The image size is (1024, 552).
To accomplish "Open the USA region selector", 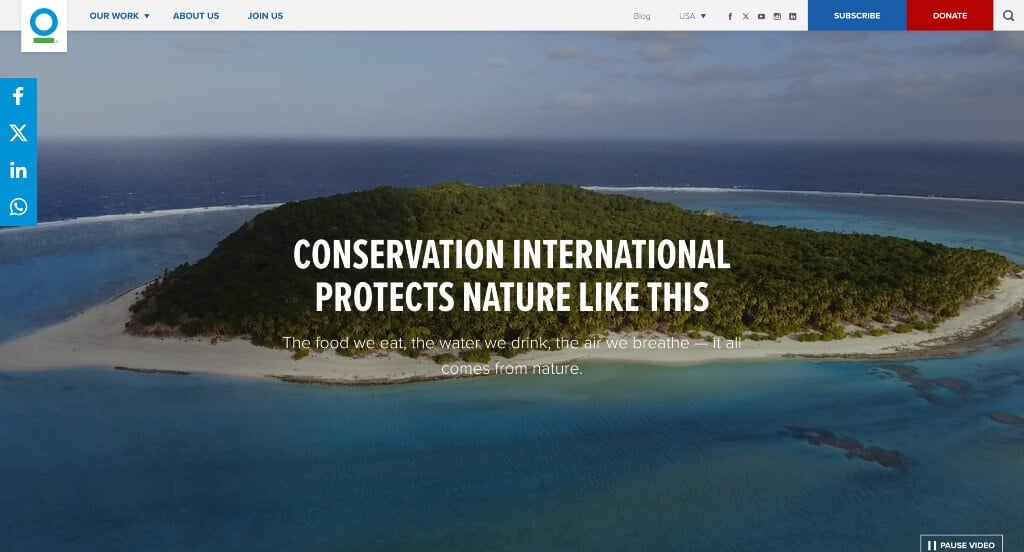I will click(692, 16).
